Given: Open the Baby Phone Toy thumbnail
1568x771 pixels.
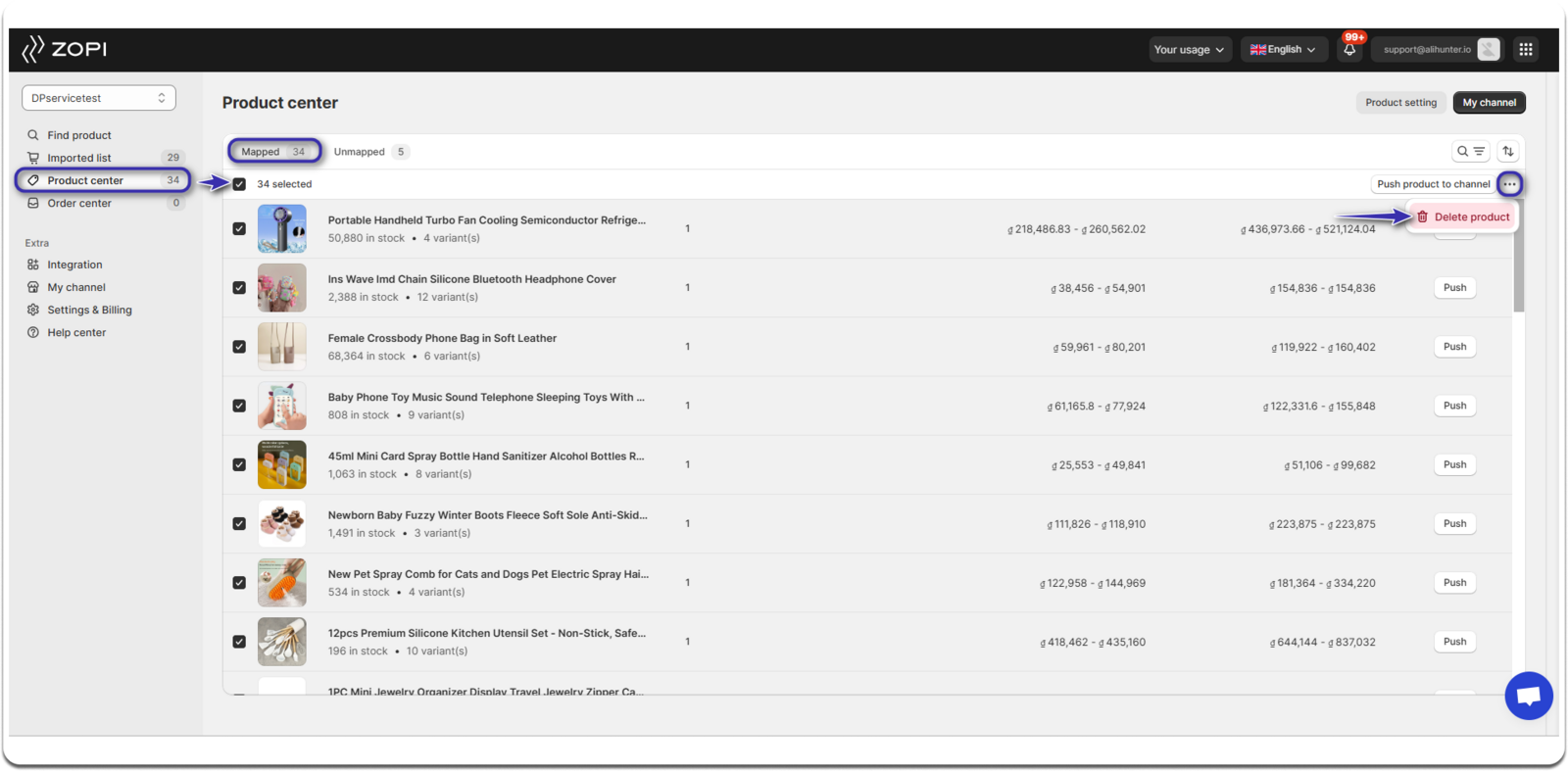Looking at the screenshot, I should [282, 406].
